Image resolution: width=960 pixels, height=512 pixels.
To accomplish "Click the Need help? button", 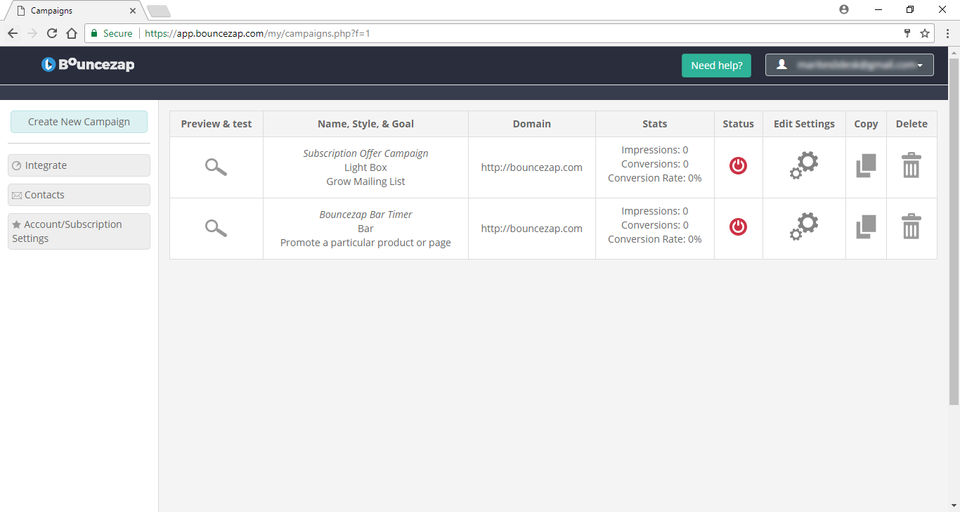I will [x=716, y=66].
